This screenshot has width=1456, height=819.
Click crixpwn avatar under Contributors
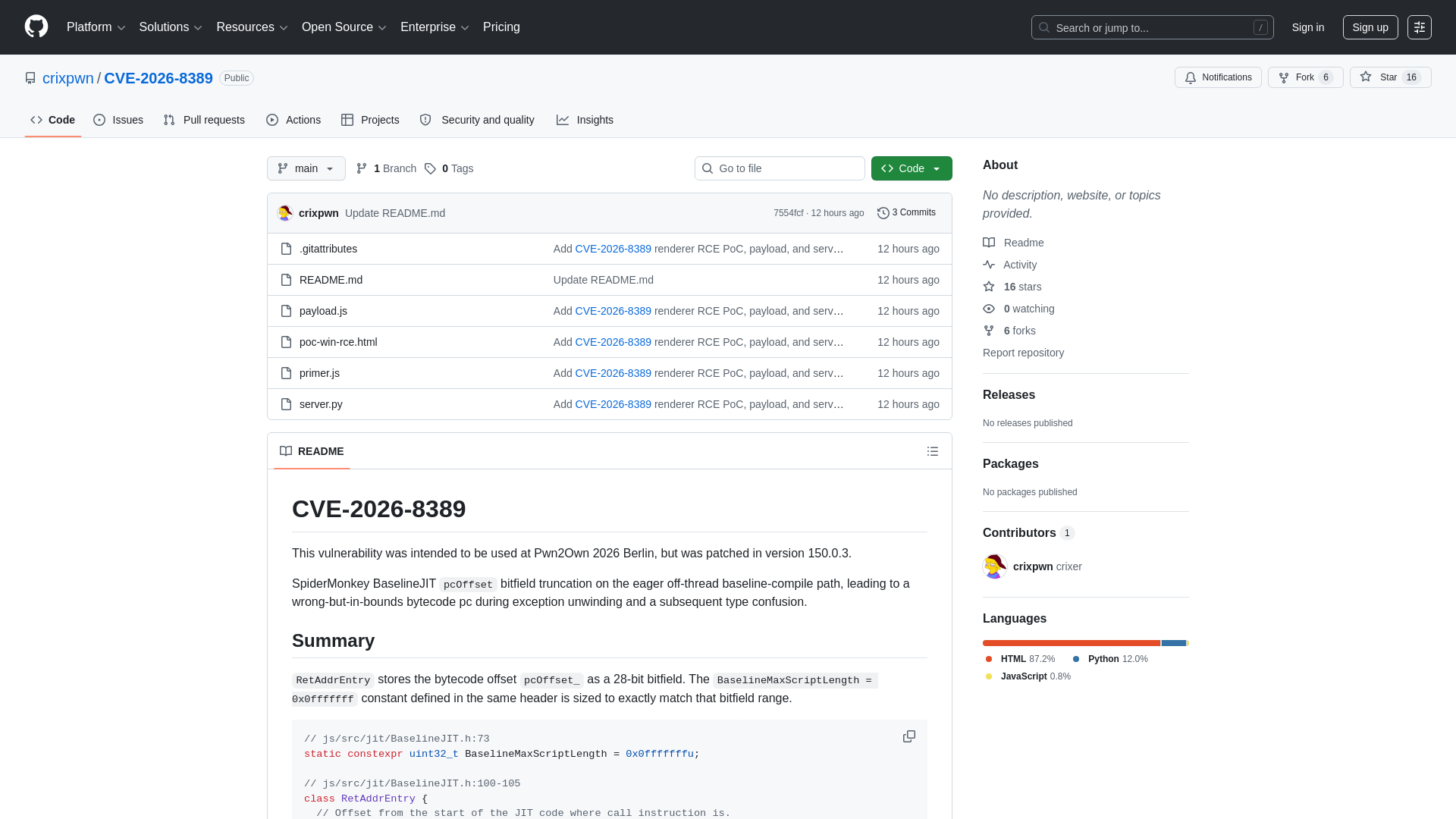(x=995, y=566)
